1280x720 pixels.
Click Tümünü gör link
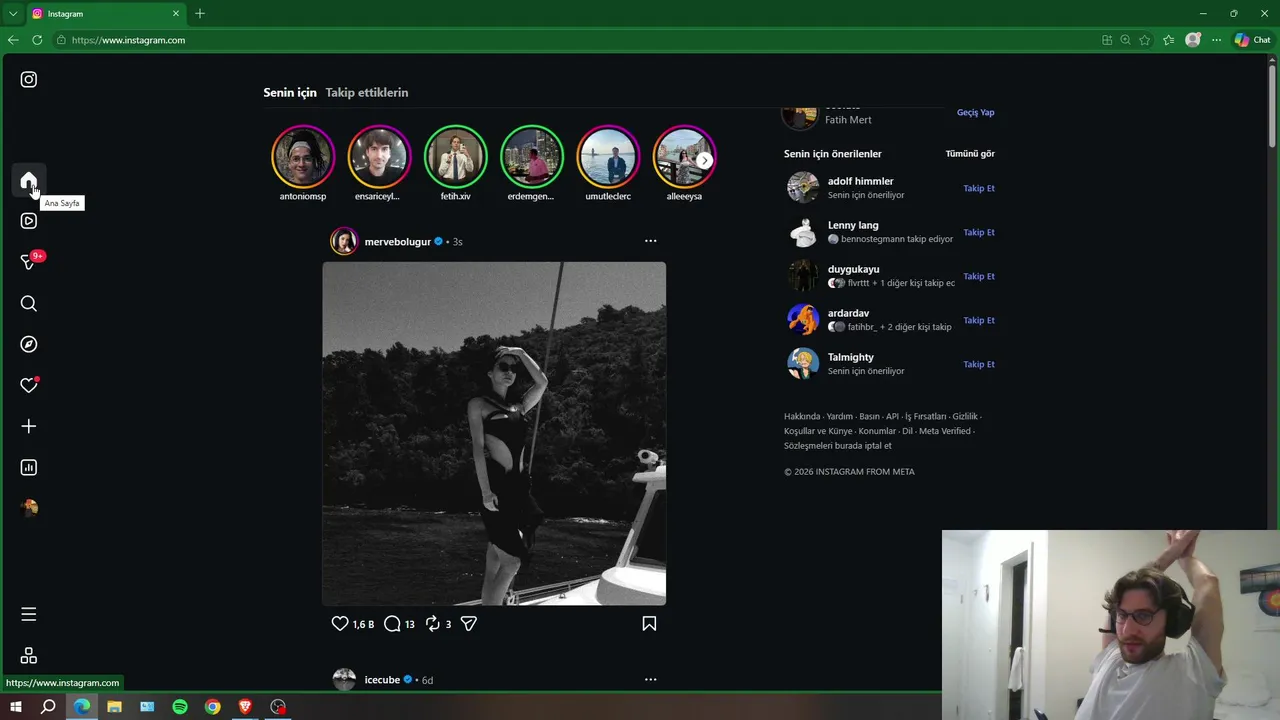tap(970, 154)
